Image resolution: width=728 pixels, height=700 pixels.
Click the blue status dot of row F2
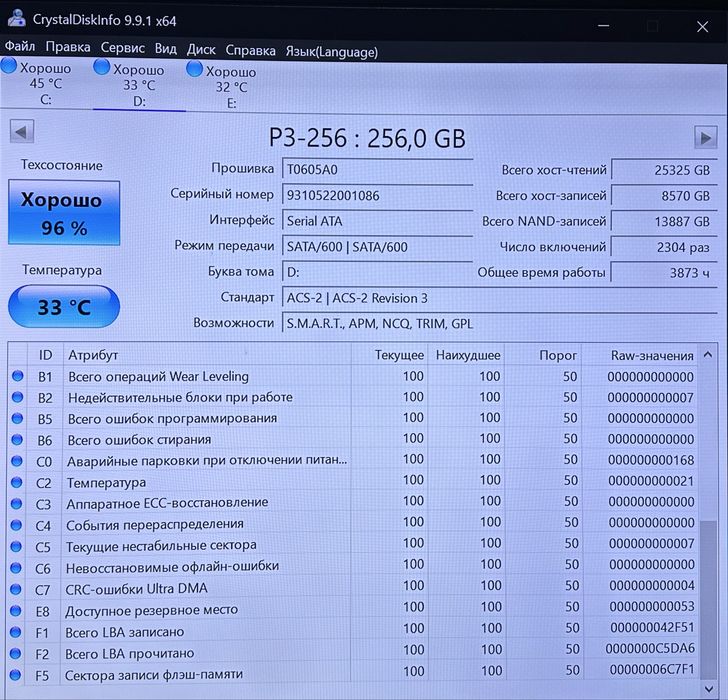pos(15,653)
